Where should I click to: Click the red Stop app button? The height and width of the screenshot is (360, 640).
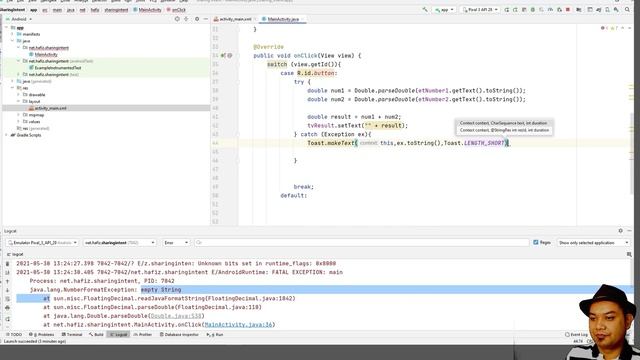[x=568, y=9]
